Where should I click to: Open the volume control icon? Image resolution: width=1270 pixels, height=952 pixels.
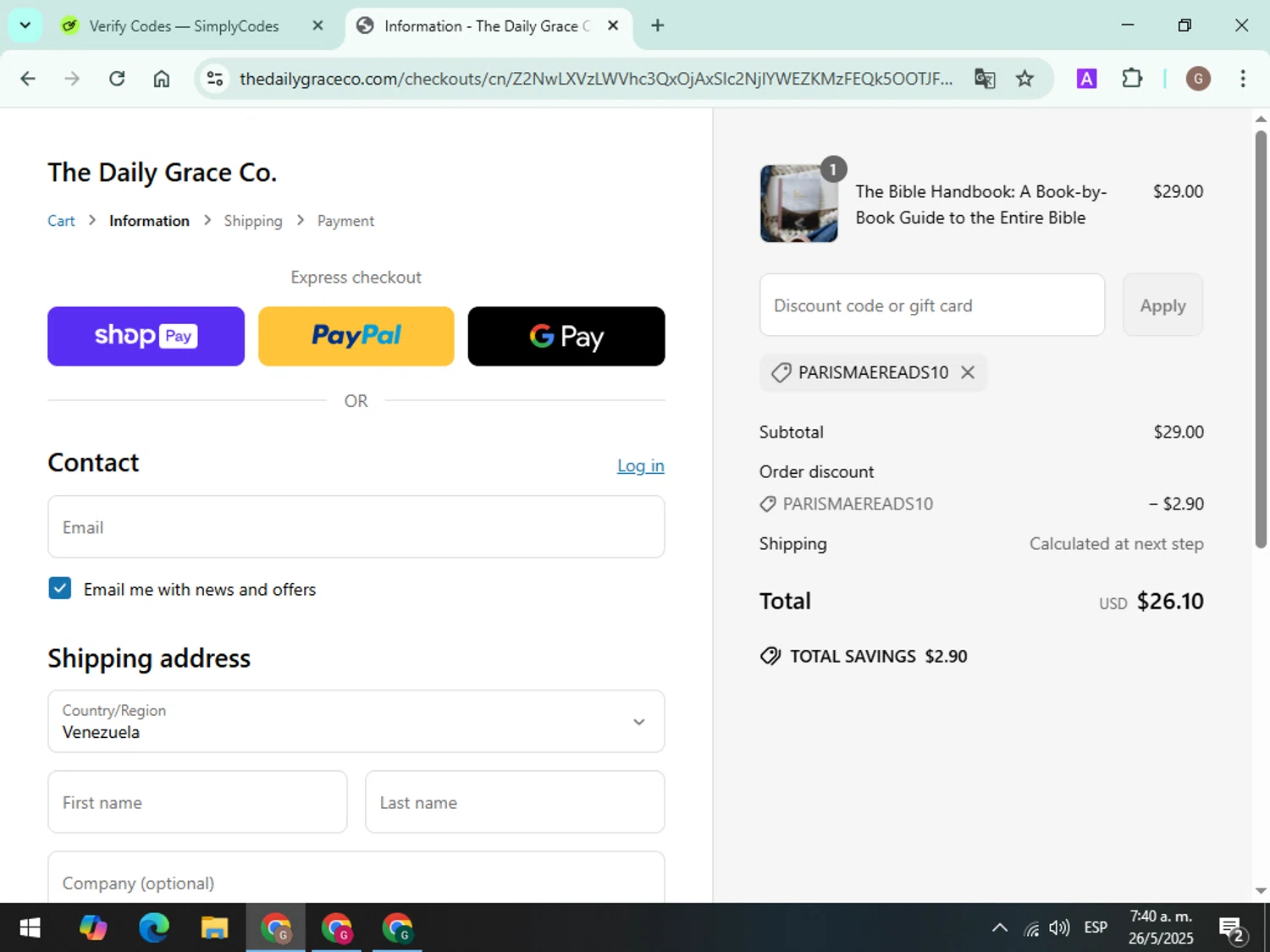[x=1059, y=928]
